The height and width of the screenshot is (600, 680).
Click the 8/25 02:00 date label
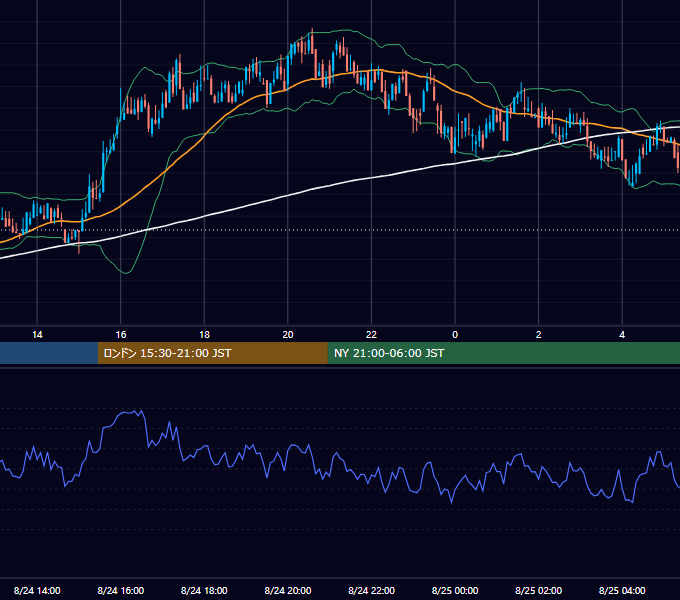[x=539, y=590]
